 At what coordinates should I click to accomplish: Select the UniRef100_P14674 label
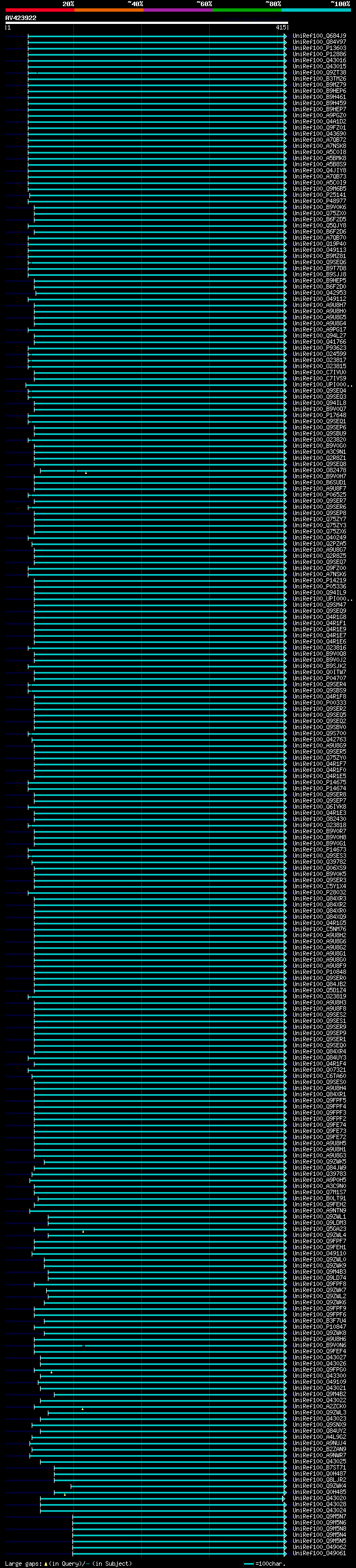click(x=319, y=789)
